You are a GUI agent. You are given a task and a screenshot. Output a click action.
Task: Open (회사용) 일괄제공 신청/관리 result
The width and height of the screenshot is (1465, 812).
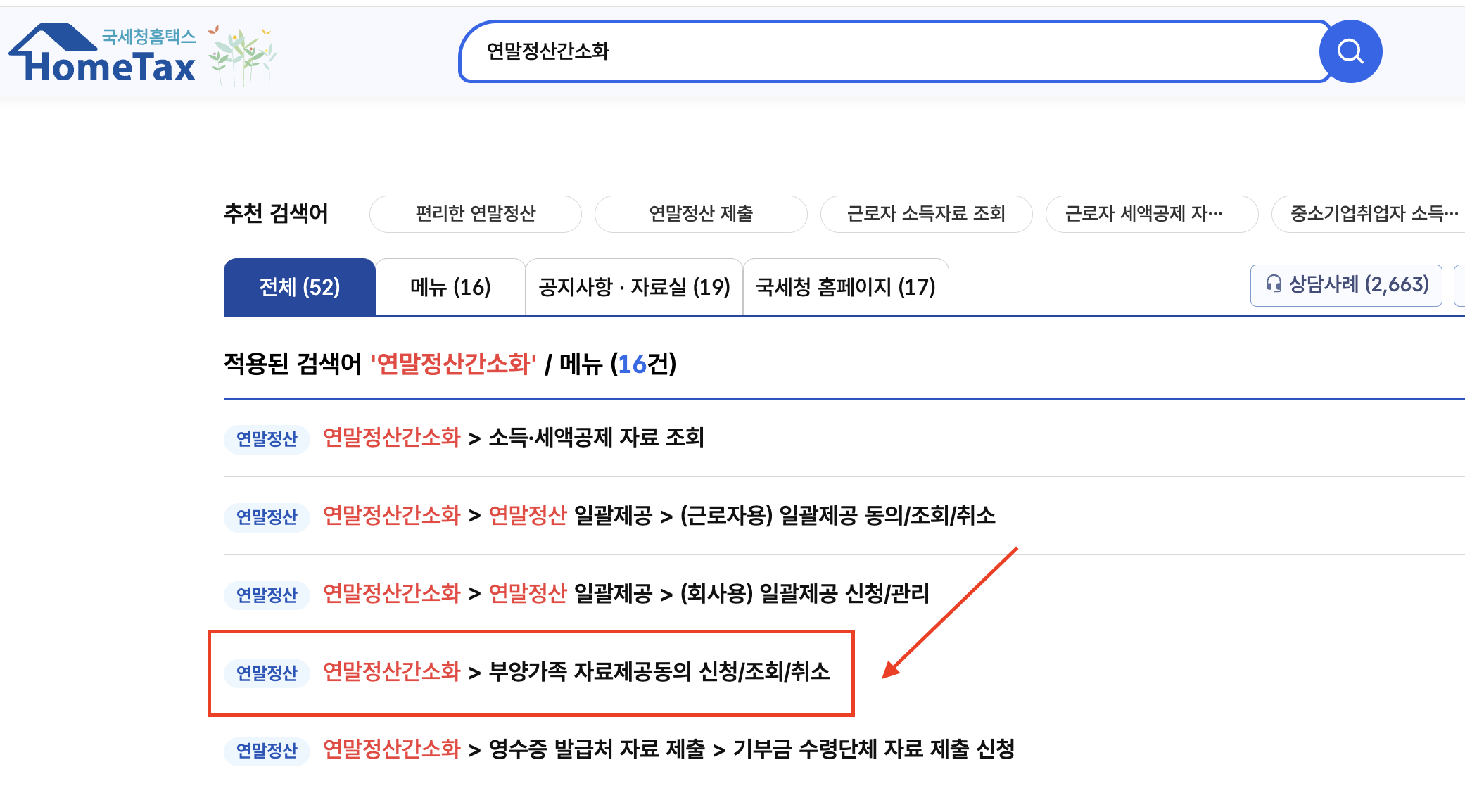804,594
